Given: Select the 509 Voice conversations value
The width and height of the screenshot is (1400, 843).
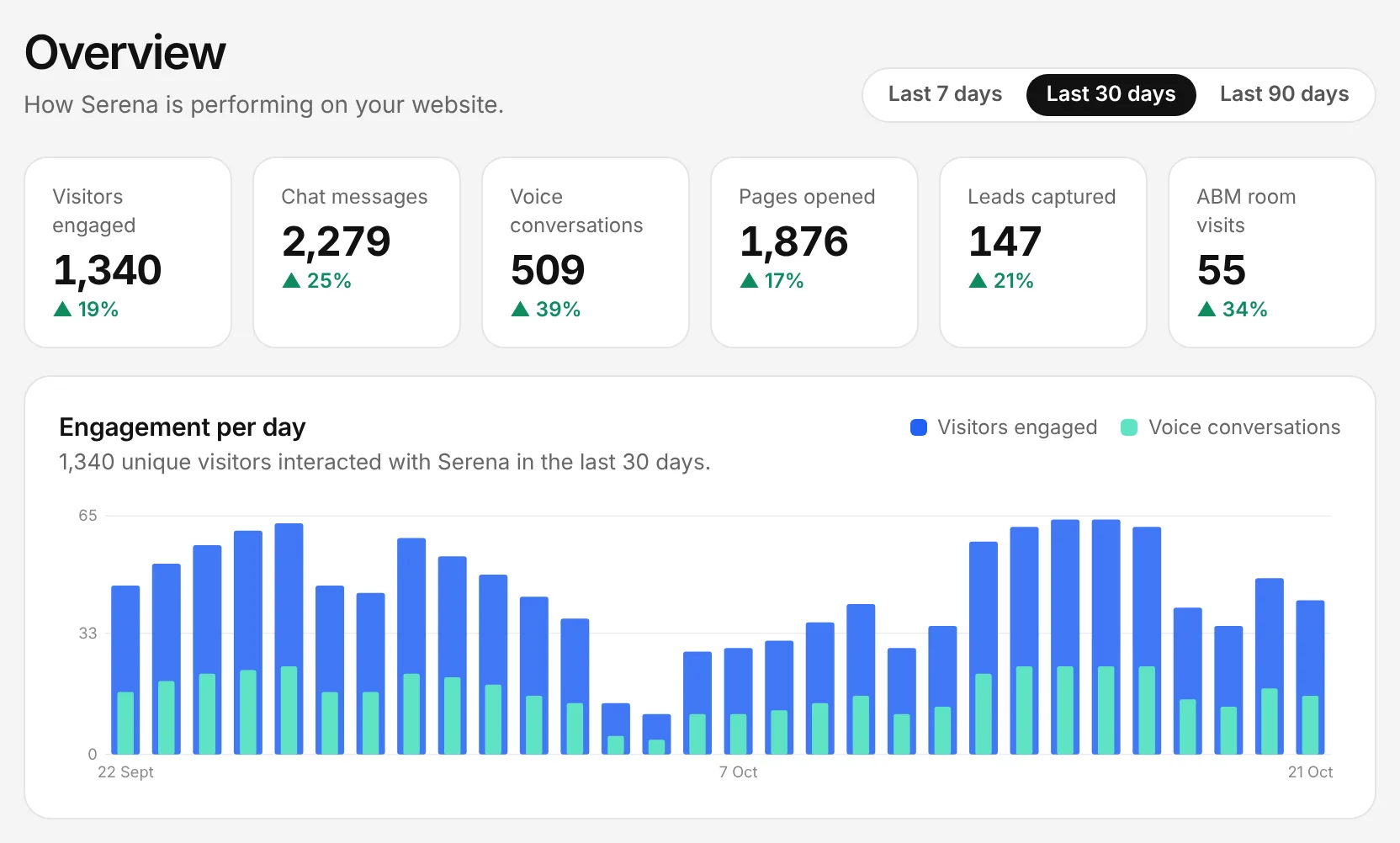Looking at the screenshot, I should pyautogui.click(x=548, y=270).
